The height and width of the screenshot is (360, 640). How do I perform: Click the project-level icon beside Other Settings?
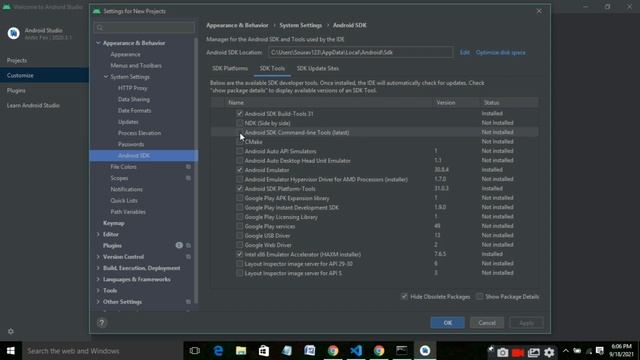(x=188, y=302)
